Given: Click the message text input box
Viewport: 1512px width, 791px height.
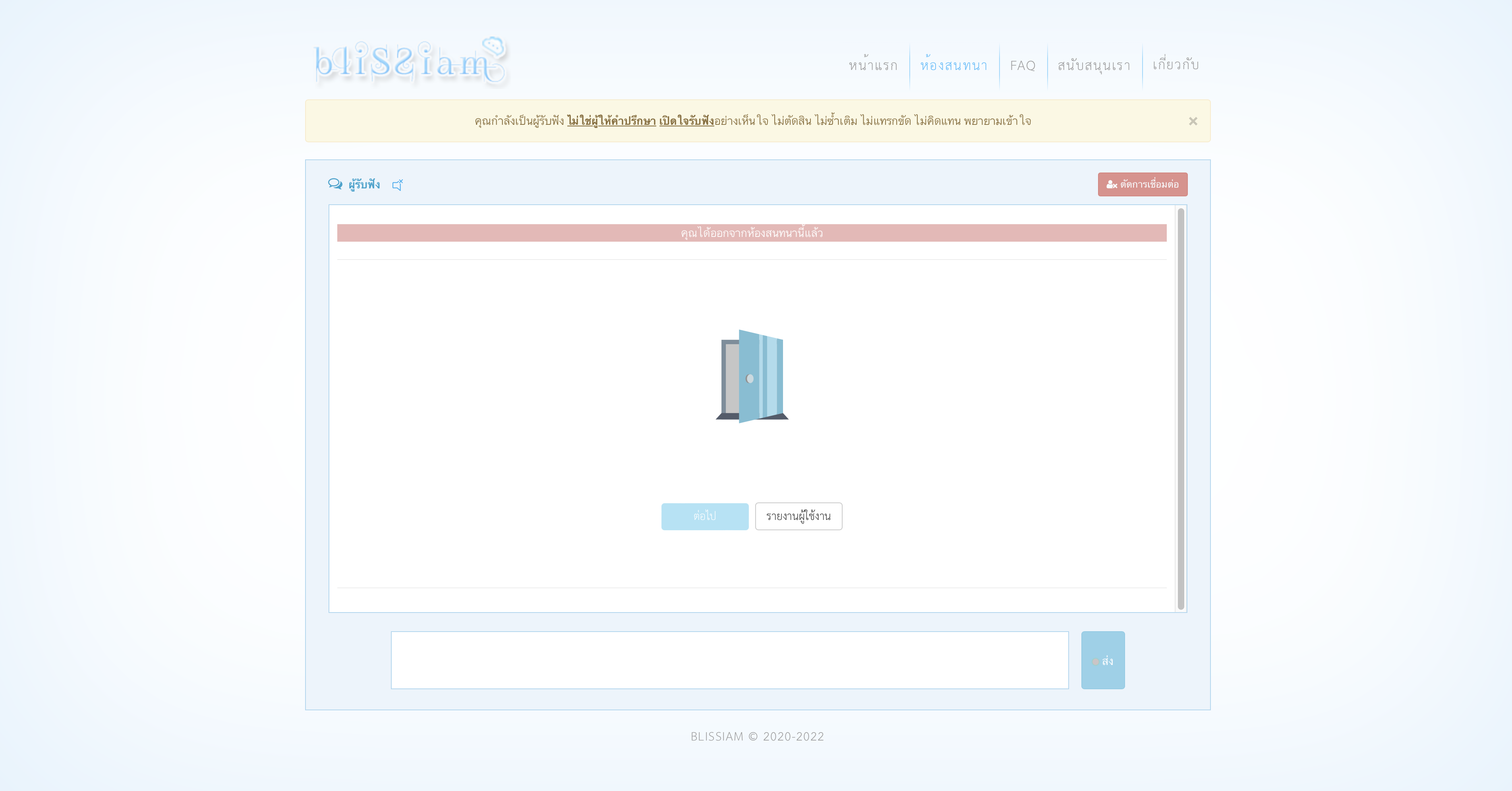Looking at the screenshot, I should [730, 660].
